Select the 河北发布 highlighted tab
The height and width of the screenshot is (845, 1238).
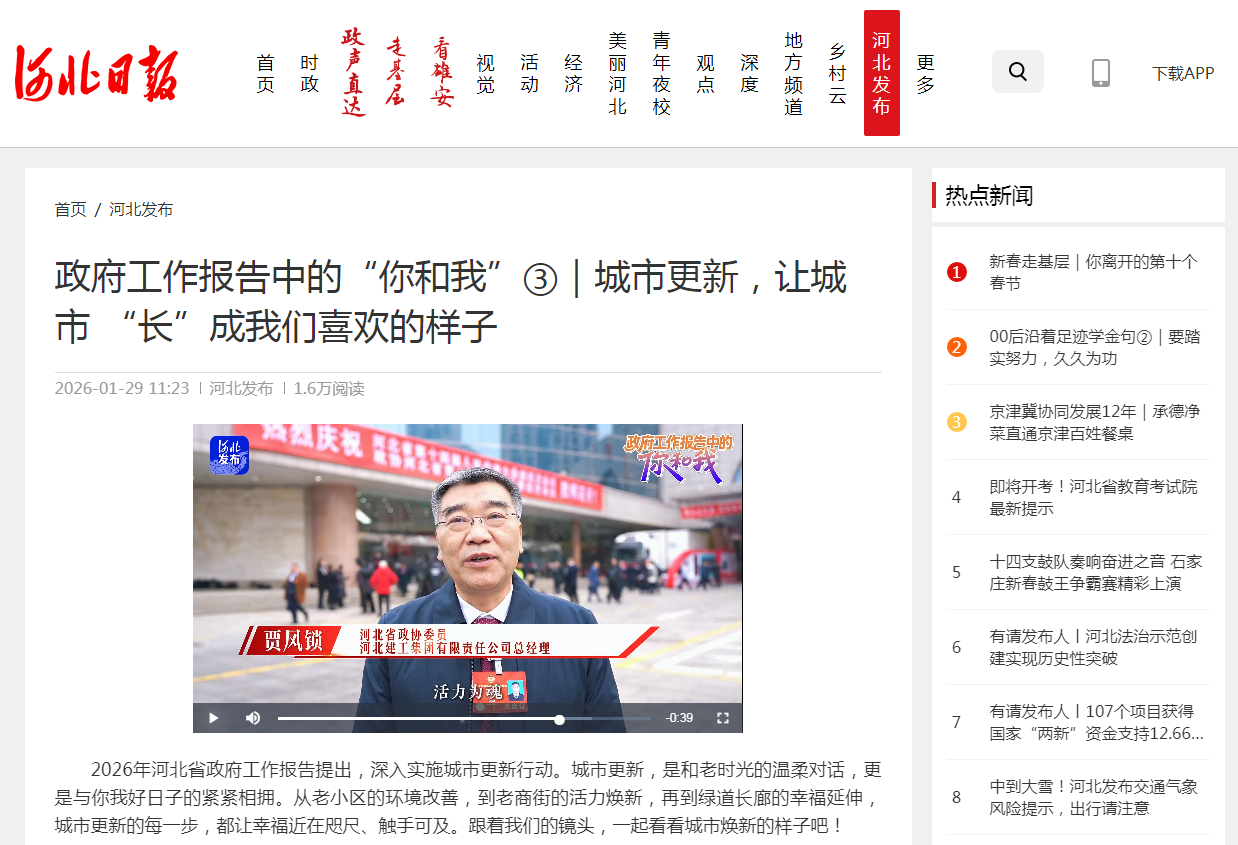(881, 73)
